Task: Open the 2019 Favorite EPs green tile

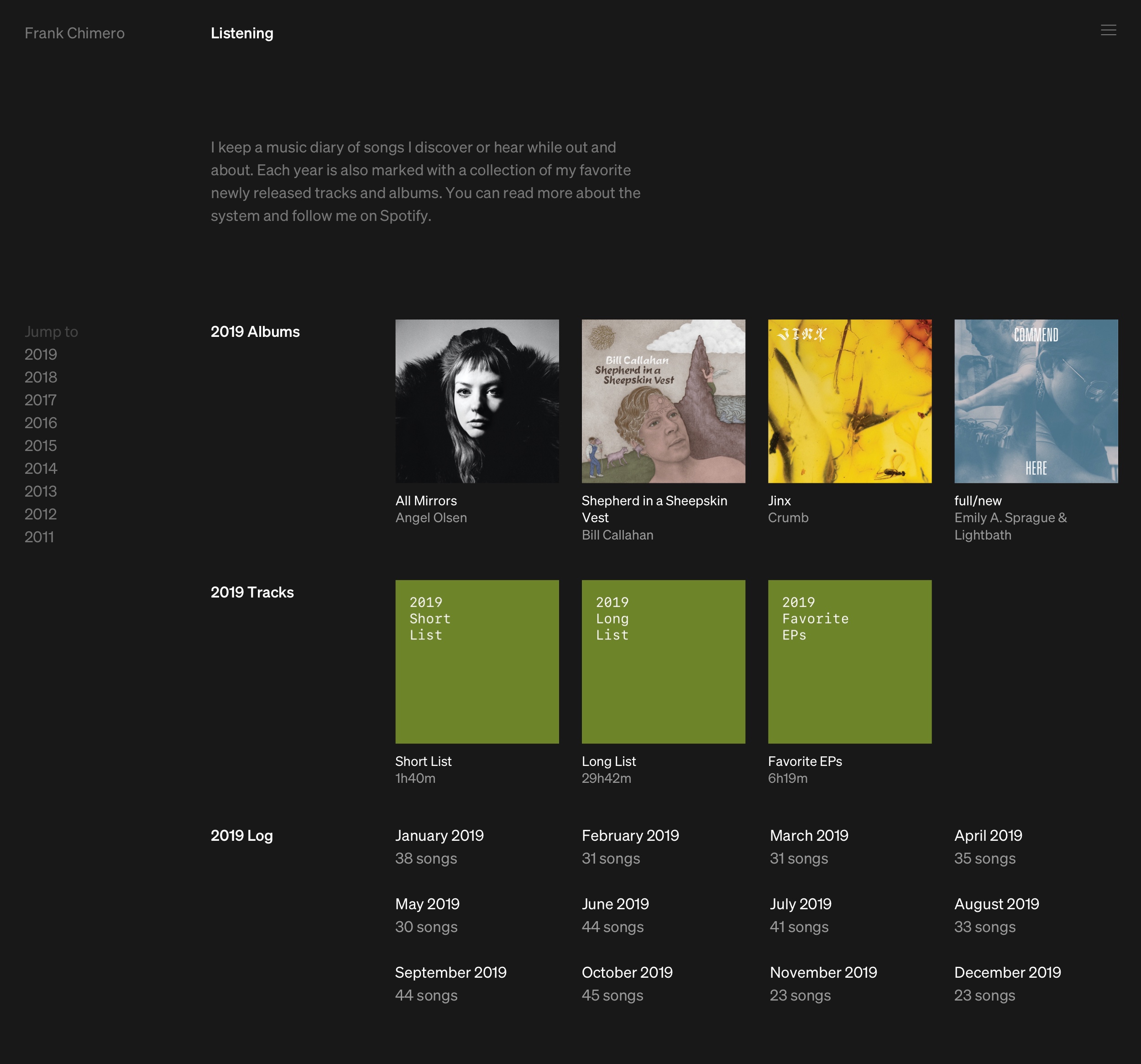Action: [850, 662]
